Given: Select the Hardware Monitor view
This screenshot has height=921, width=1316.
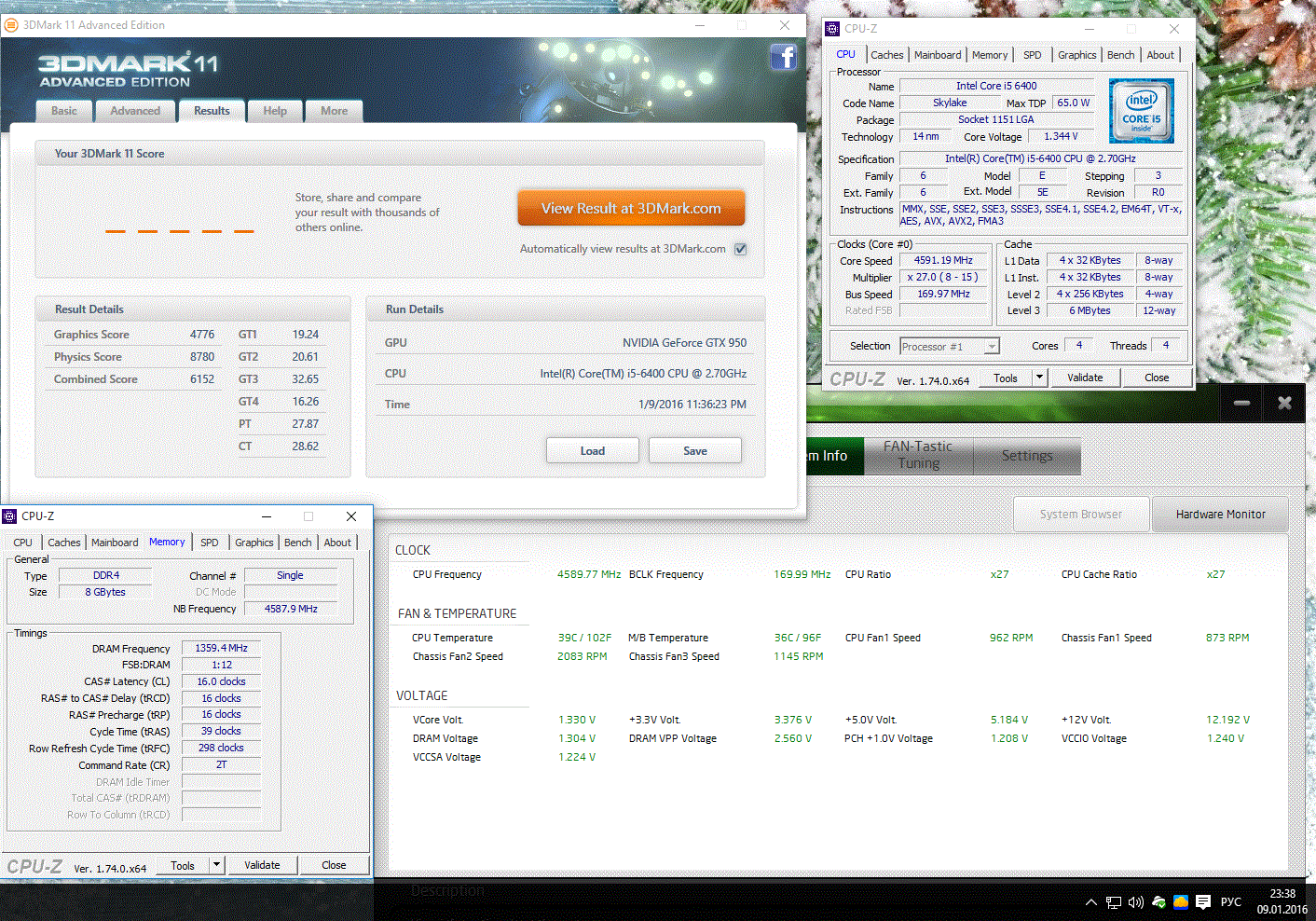Looking at the screenshot, I should (1221, 515).
